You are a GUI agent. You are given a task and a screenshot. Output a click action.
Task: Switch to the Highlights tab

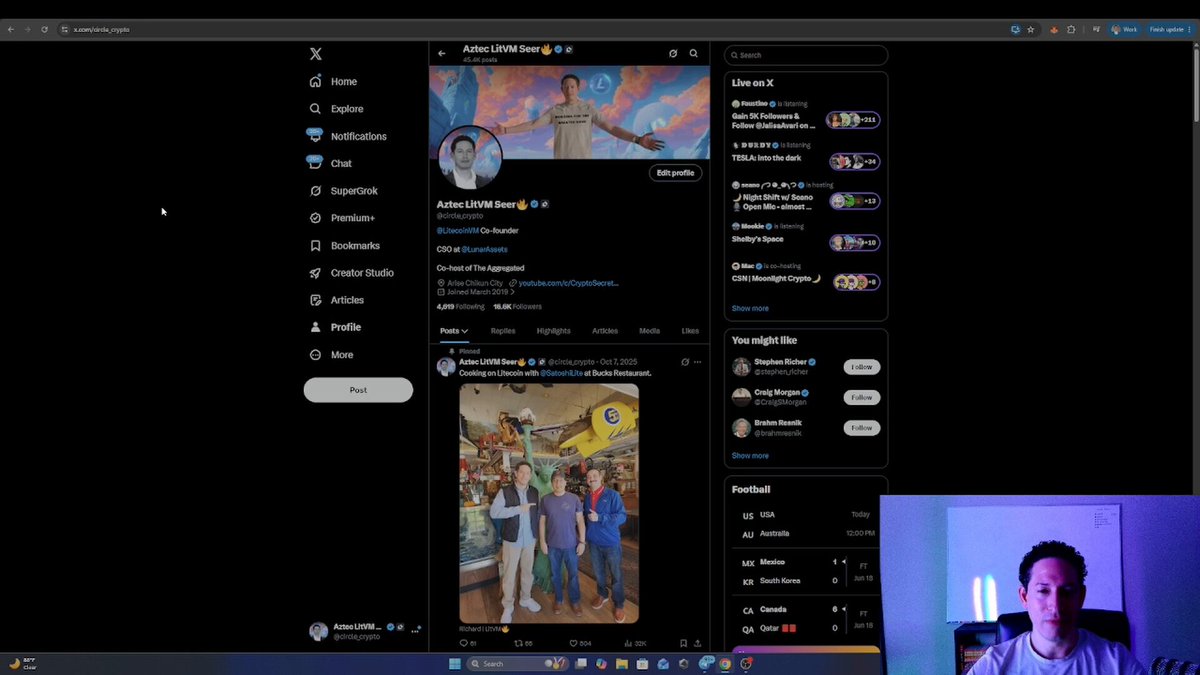point(553,331)
